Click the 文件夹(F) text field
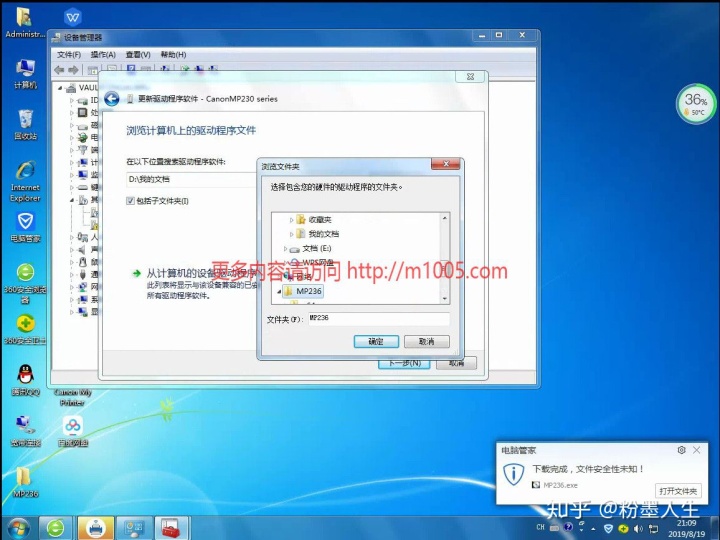The width and height of the screenshot is (720, 540). click(x=379, y=318)
